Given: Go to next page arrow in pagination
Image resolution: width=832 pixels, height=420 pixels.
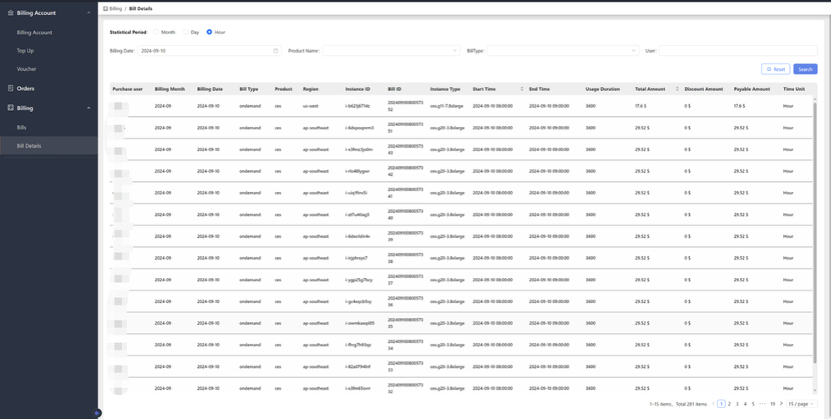Looking at the screenshot, I should (781, 404).
